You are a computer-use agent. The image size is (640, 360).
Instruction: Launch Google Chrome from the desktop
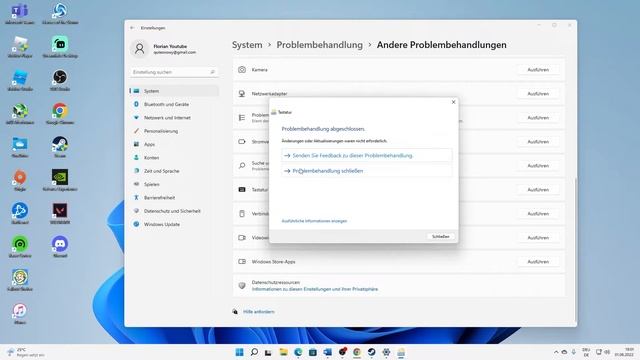coord(60,113)
